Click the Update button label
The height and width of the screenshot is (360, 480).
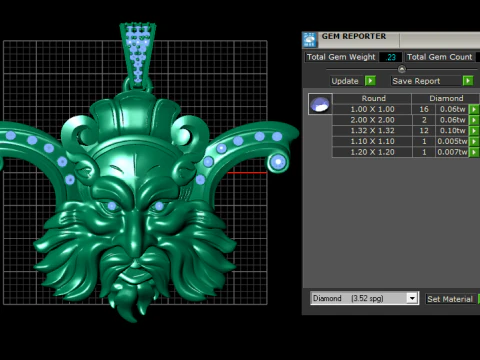345,81
